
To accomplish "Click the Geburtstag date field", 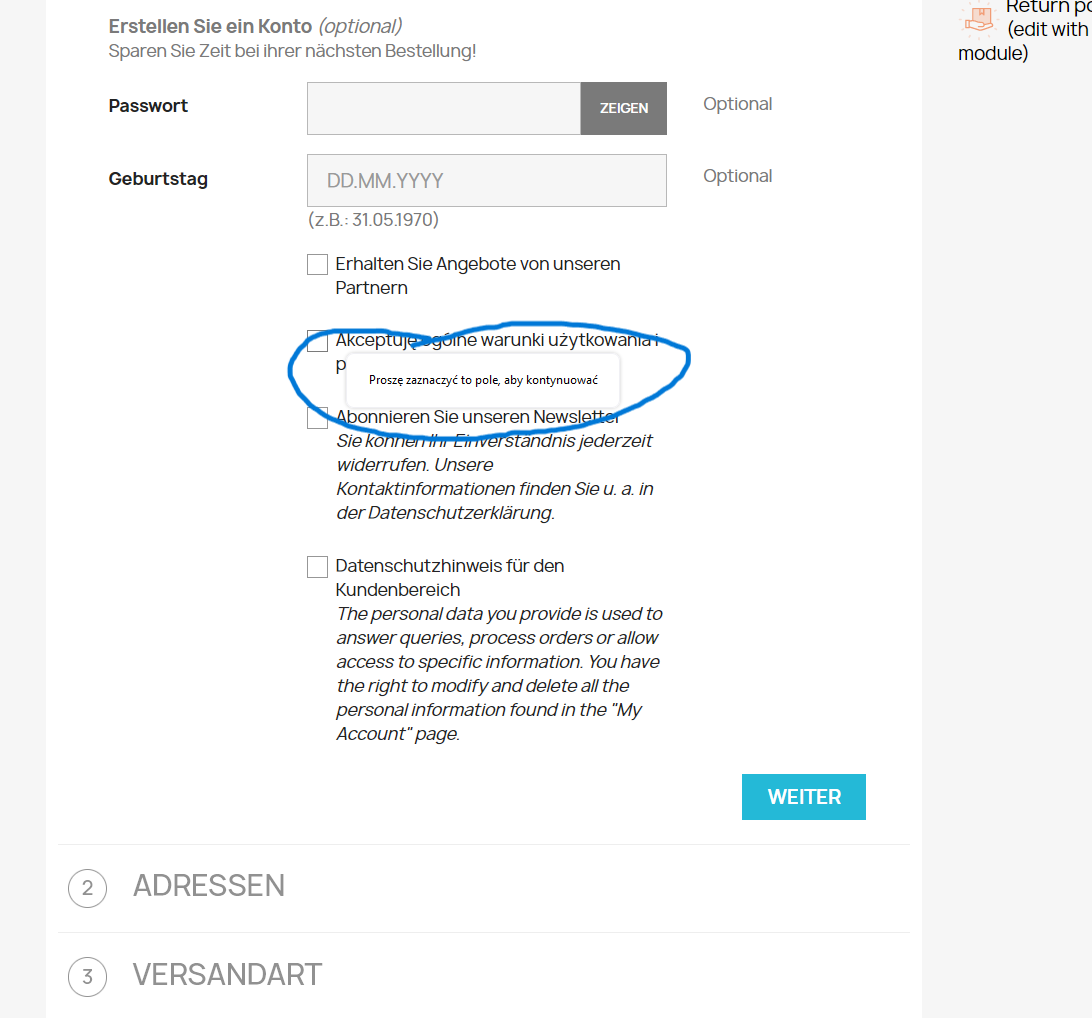I will click(x=487, y=180).
